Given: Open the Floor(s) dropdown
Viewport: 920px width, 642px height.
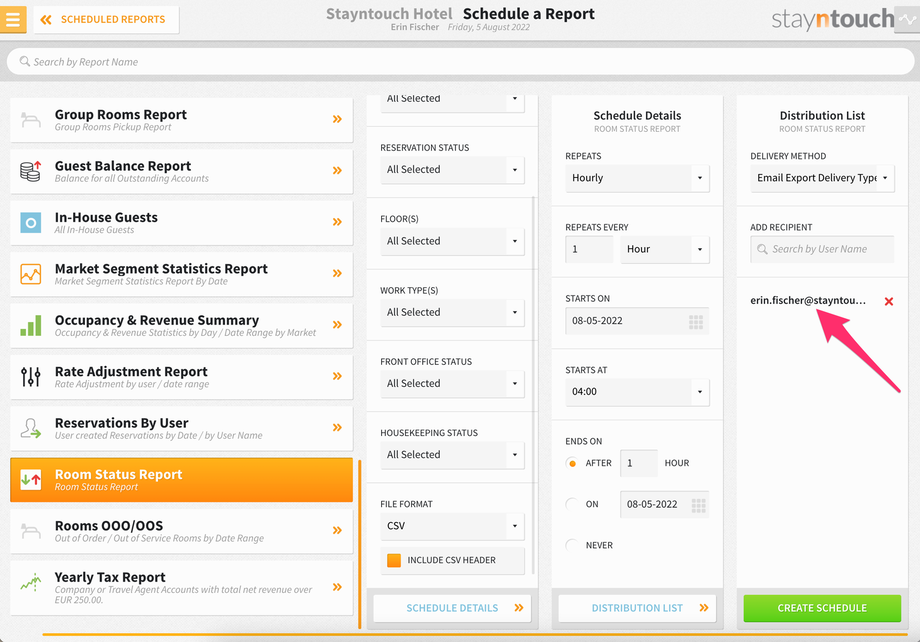Looking at the screenshot, I should (x=452, y=241).
